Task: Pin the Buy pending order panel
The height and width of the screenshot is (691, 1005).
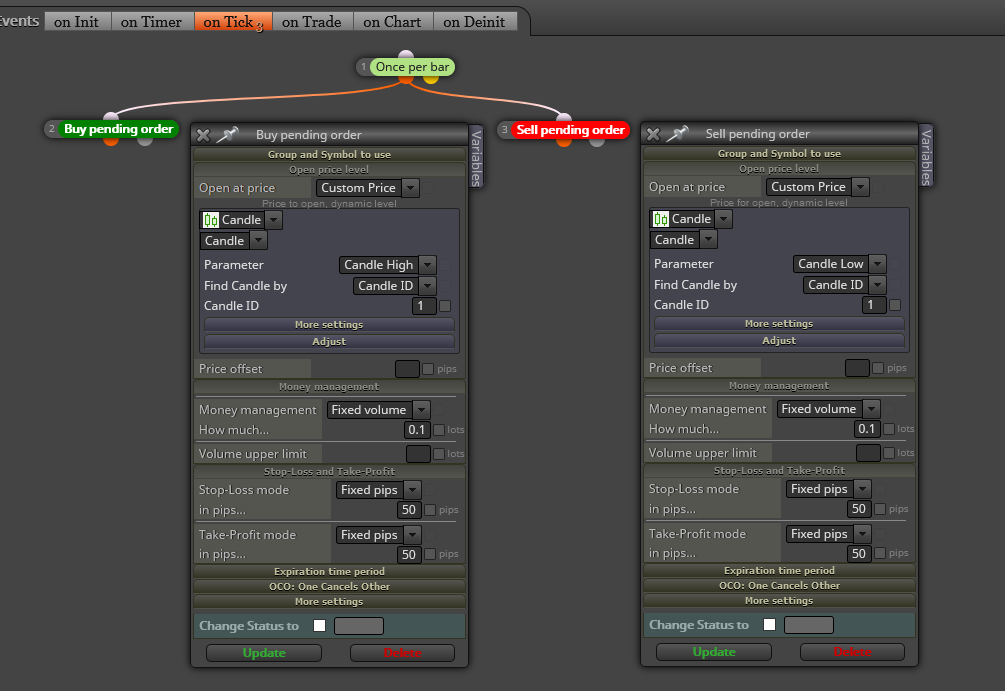Action: click(228, 134)
